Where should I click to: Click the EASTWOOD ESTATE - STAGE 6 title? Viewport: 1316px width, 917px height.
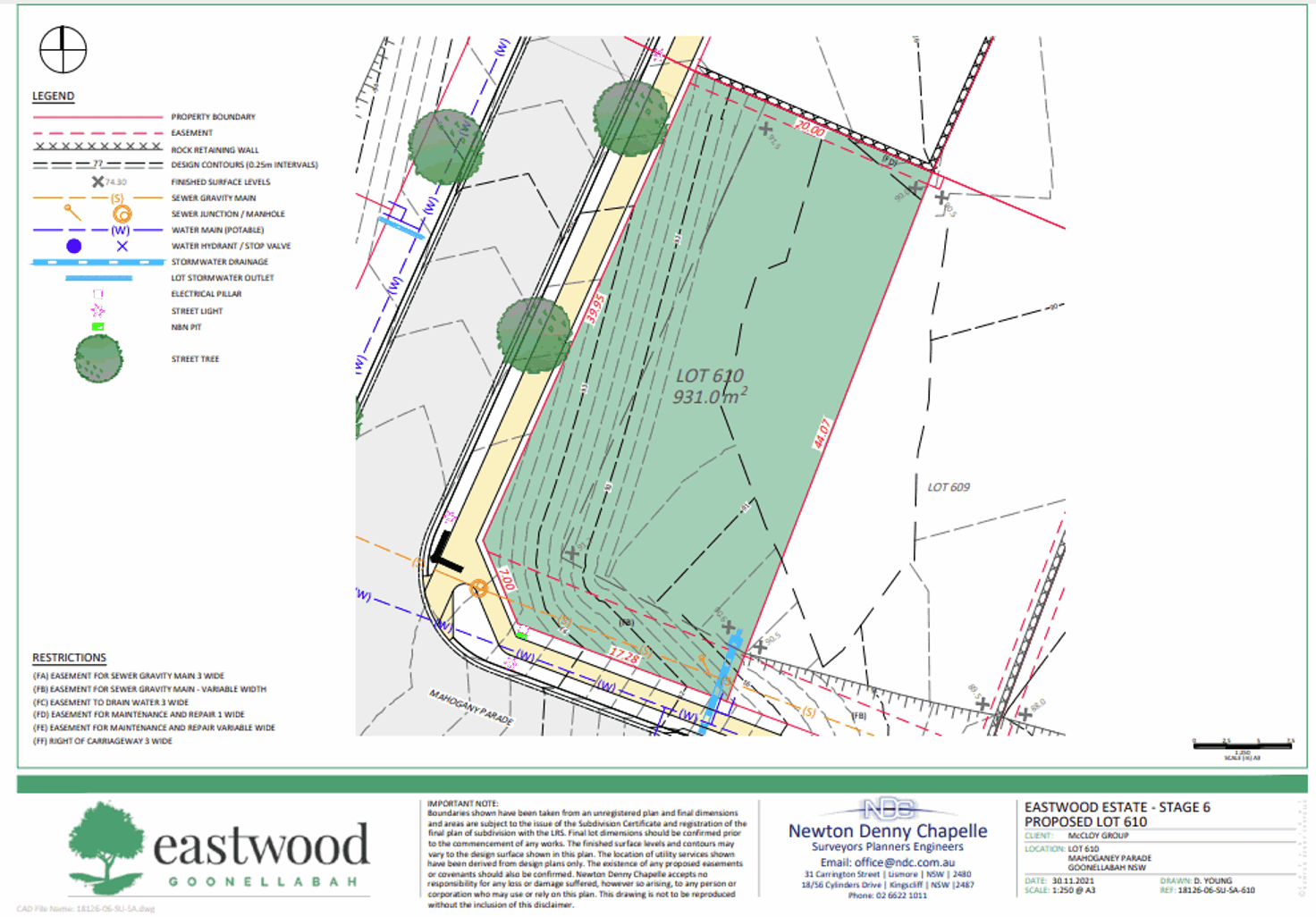click(x=1118, y=807)
